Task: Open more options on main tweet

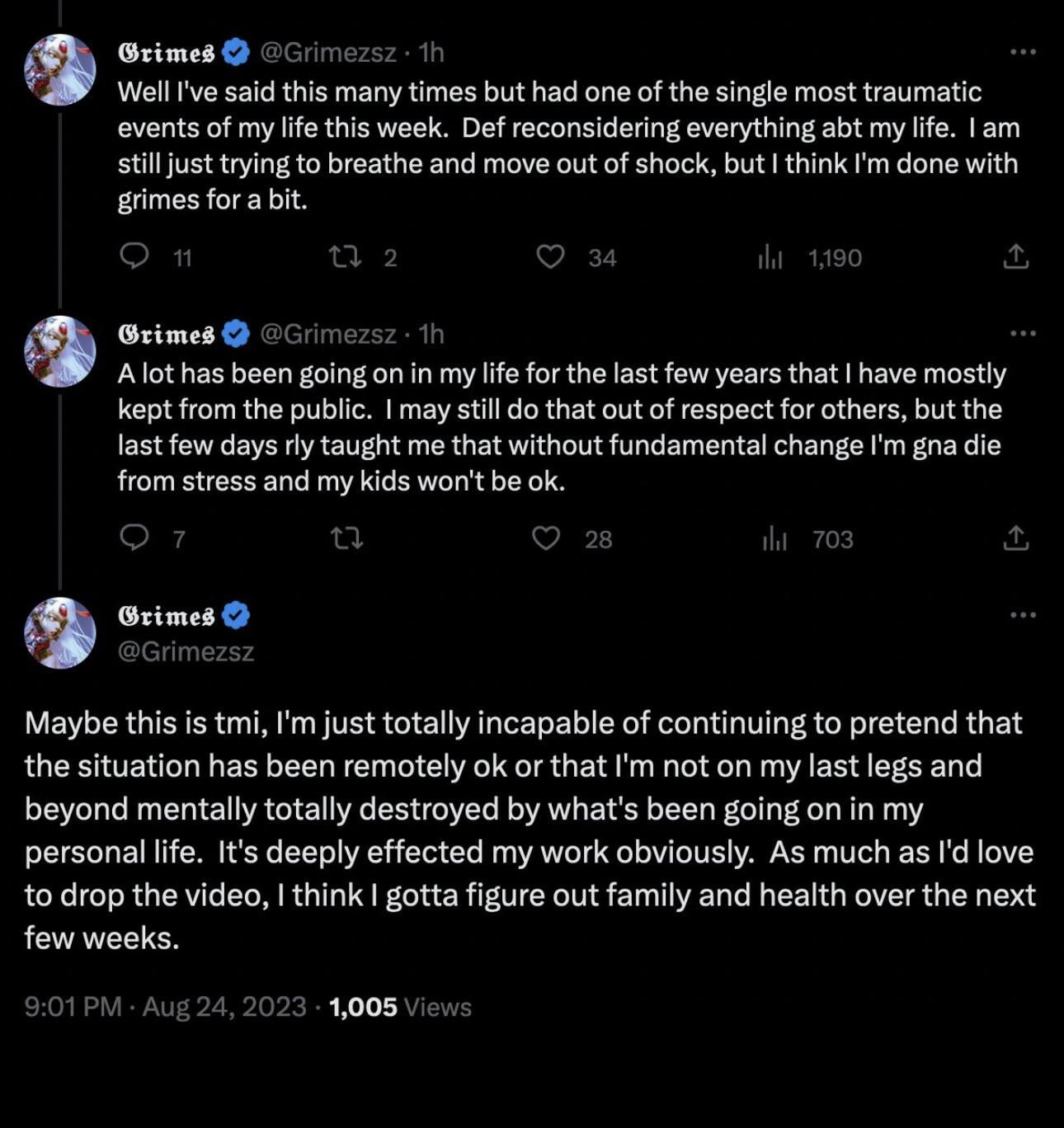Action: (x=1022, y=615)
